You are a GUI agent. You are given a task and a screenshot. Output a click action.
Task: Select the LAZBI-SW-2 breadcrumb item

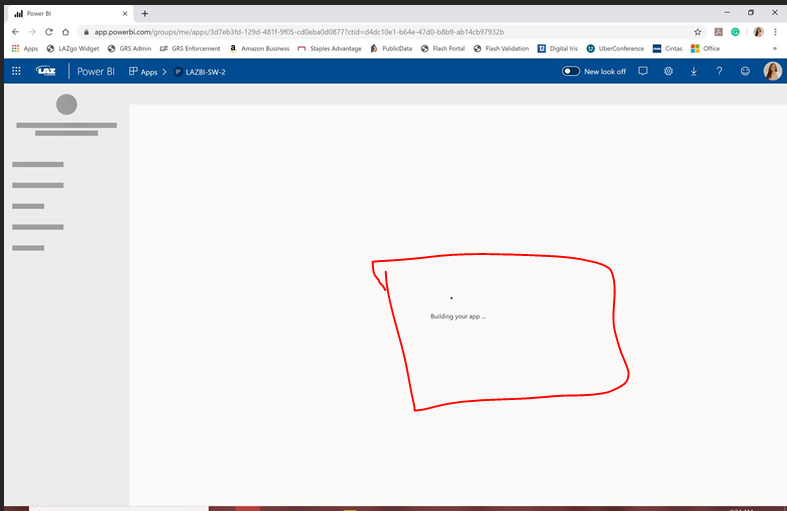[200, 72]
